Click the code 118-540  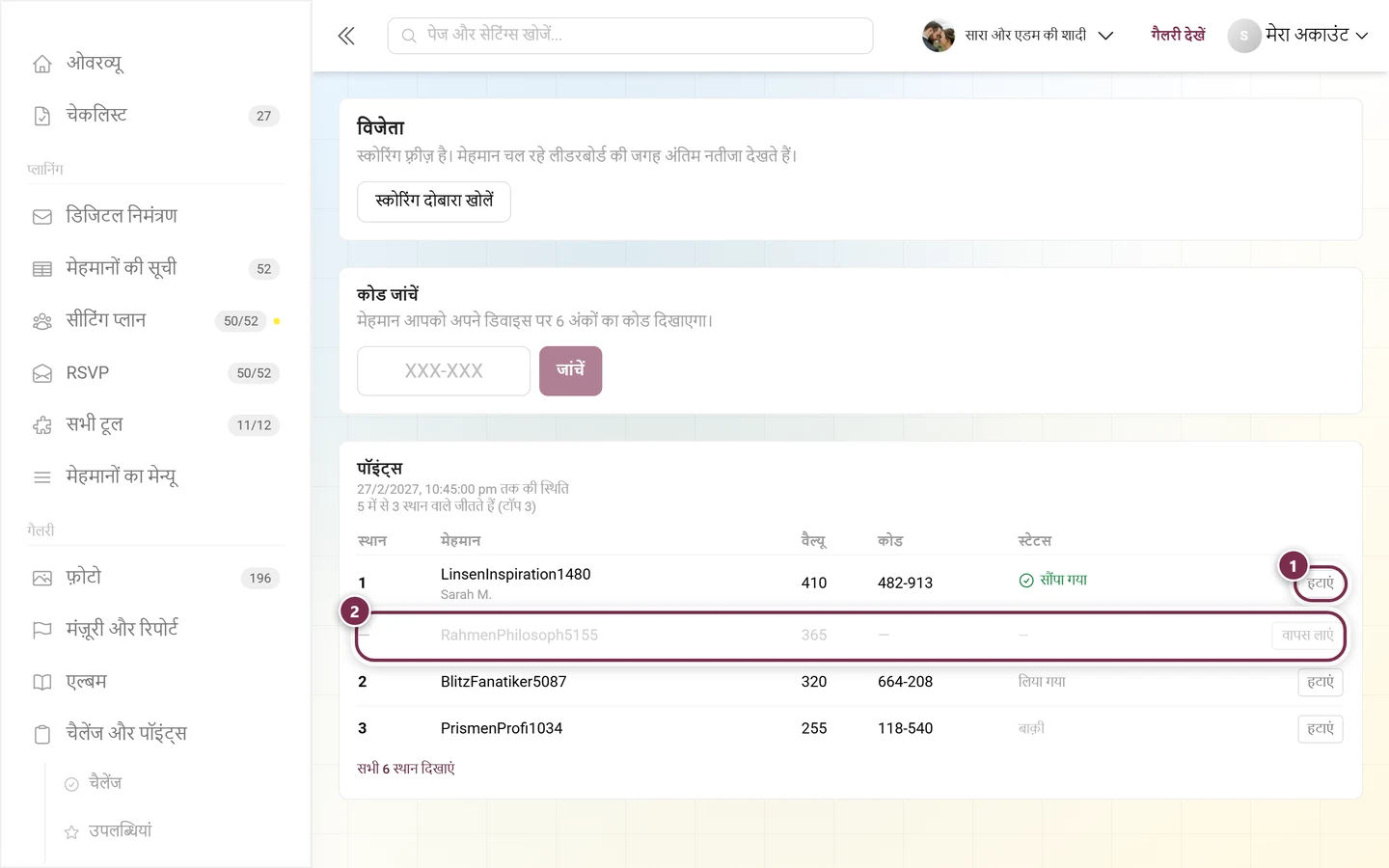pyautogui.click(x=905, y=729)
